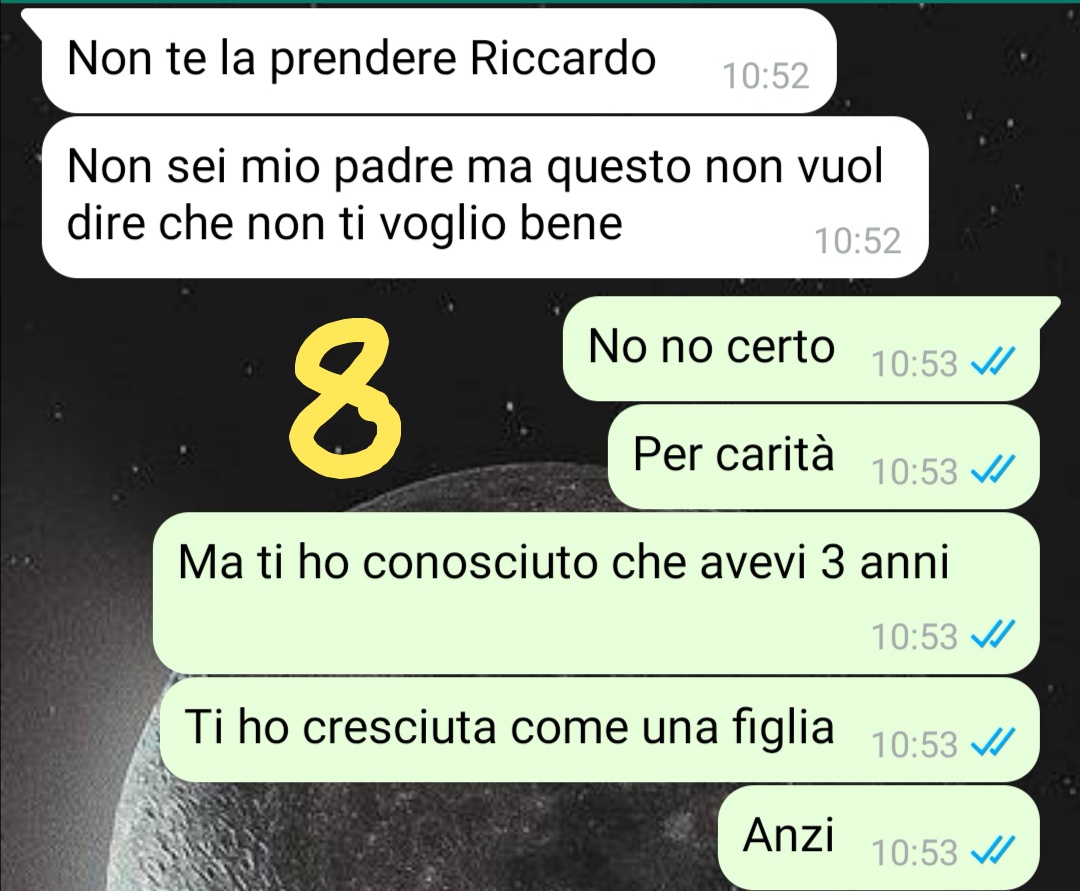The image size is (1080, 891).
Task: Select the "Ti ho cresciuta come una figlia" bubble
Action: pos(599,730)
